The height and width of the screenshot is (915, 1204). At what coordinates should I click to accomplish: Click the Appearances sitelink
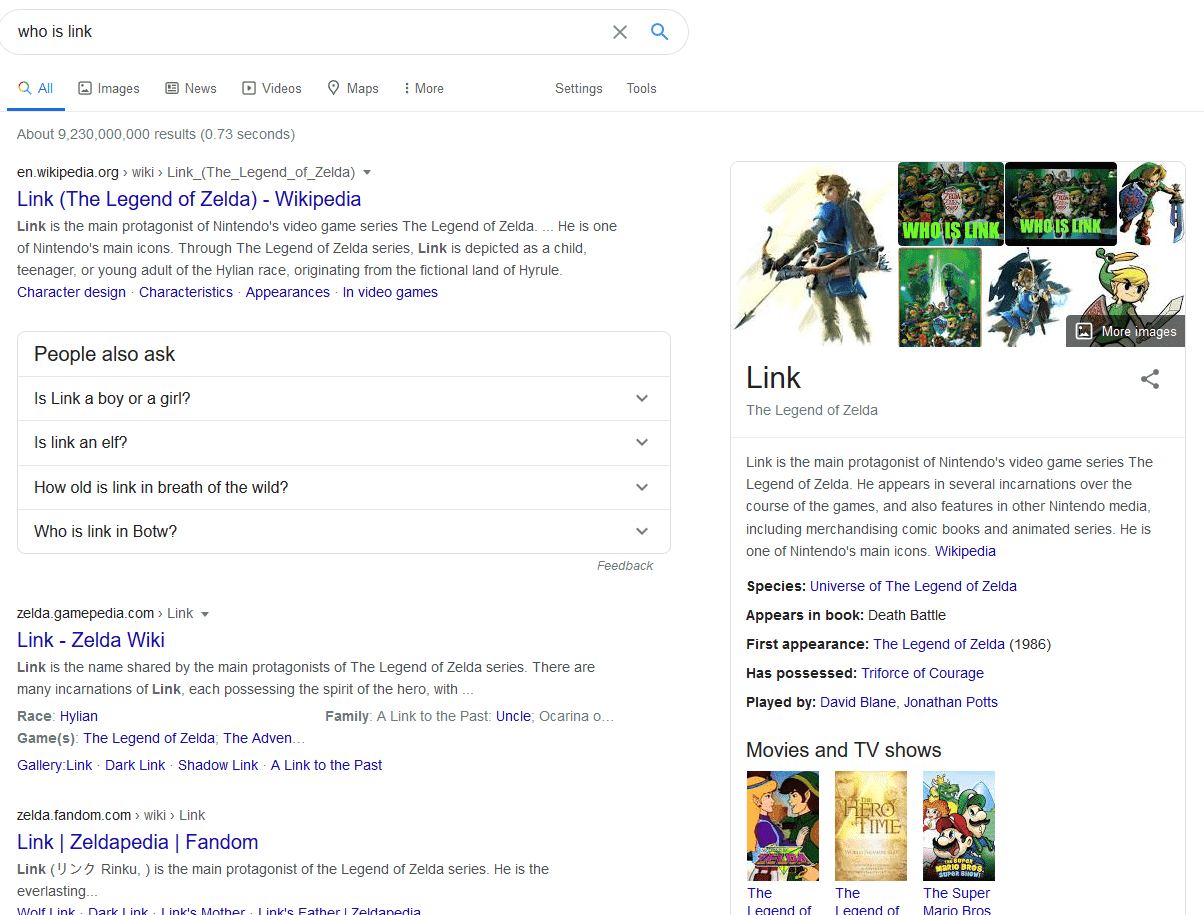tap(288, 292)
